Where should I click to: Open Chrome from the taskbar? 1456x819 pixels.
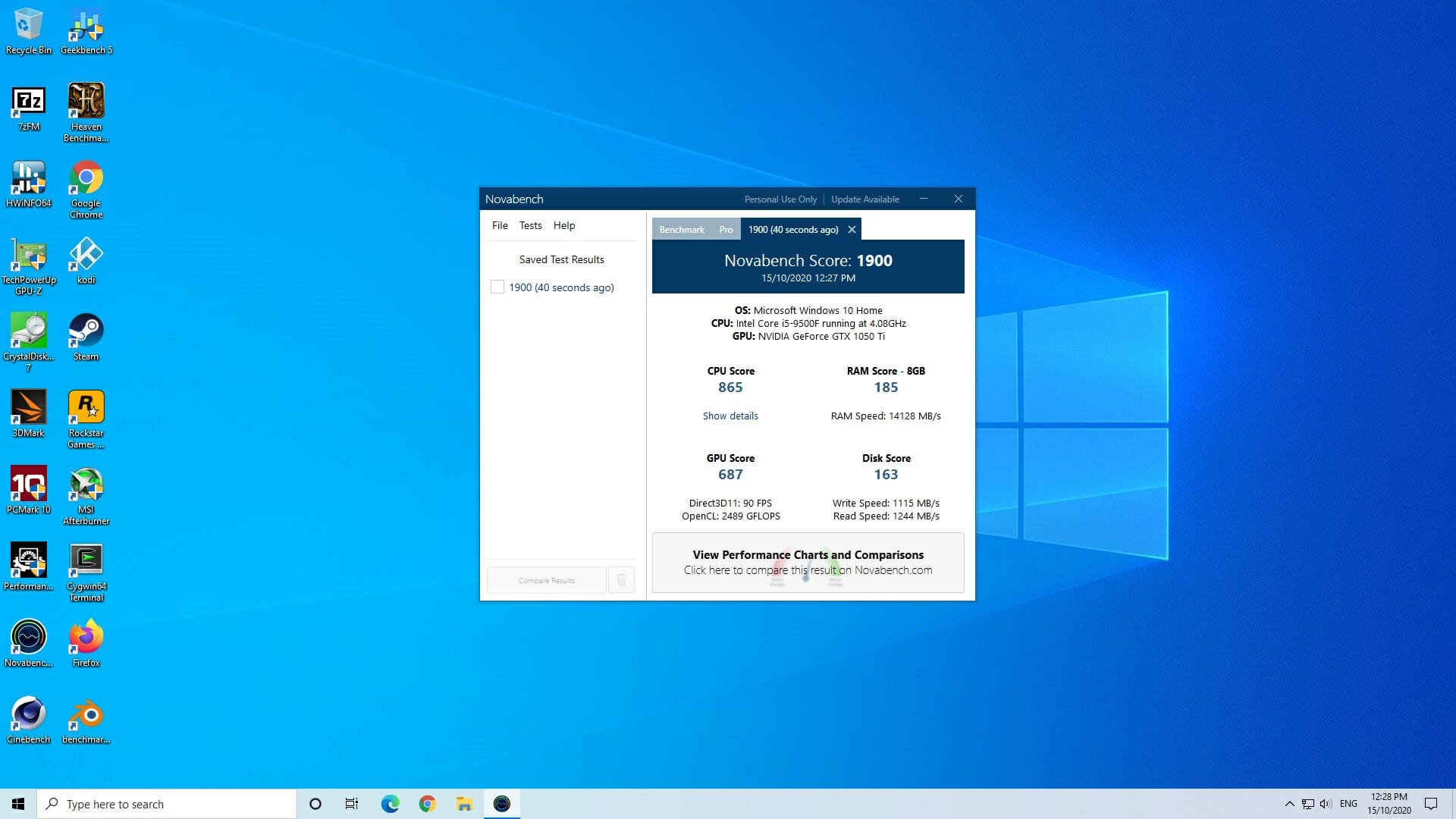tap(427, 804)
